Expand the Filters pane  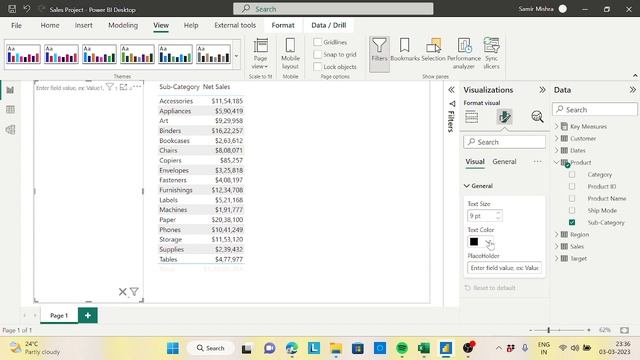[x=451, y=90]
